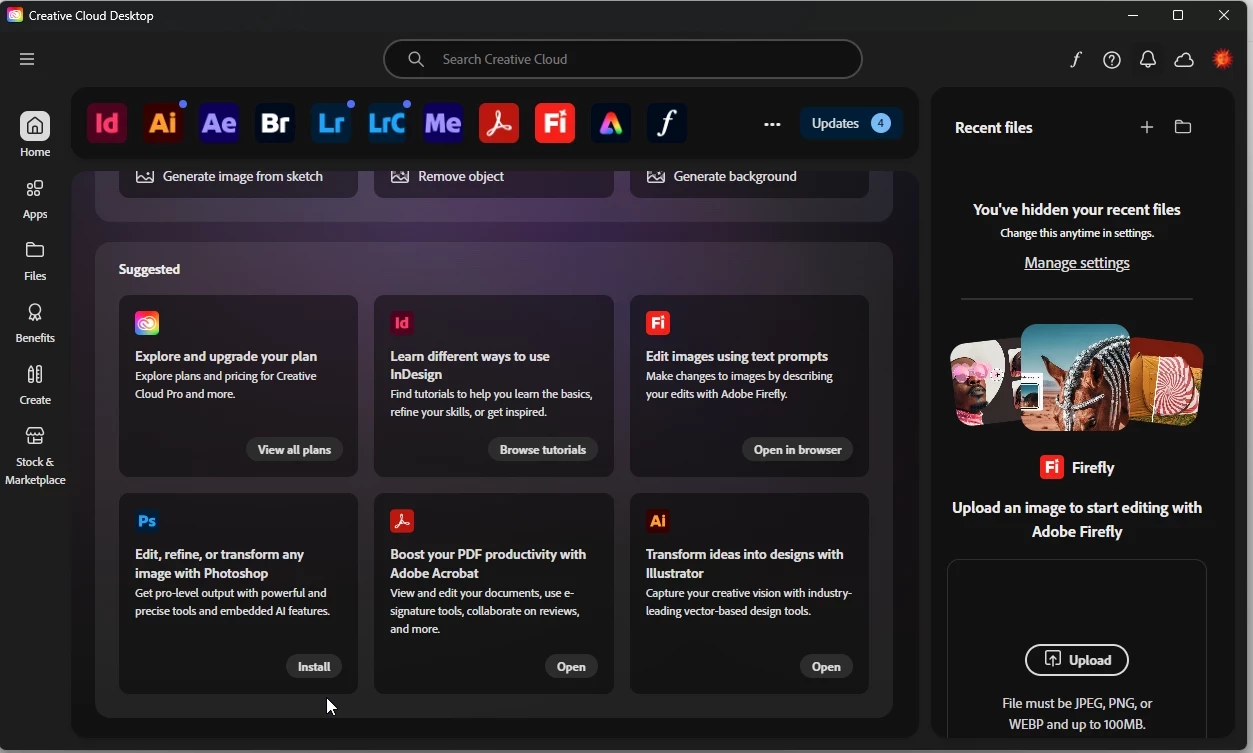
Task: Launch Illustrator from the app bar
Action: [163, 123]
